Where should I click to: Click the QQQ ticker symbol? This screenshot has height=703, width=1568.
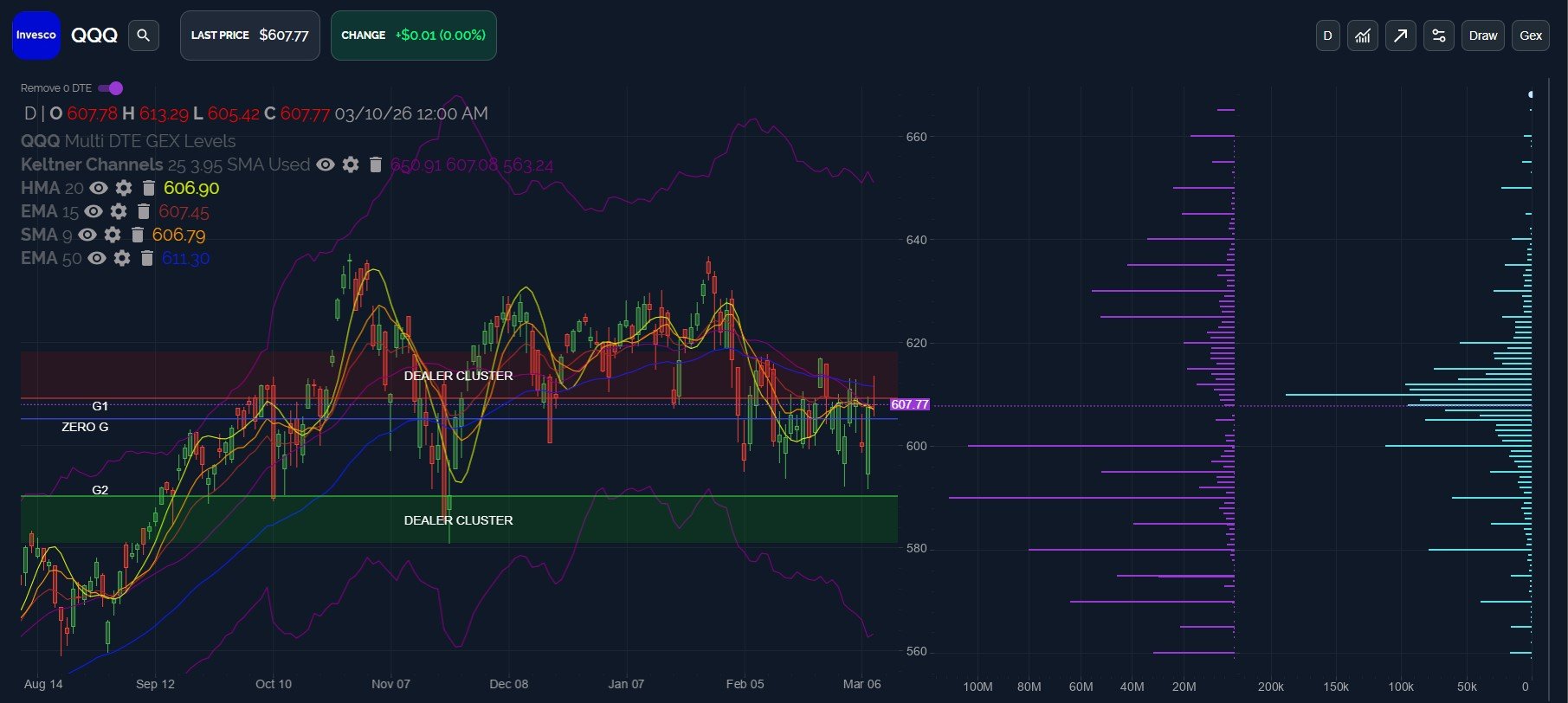click(94, 35)
